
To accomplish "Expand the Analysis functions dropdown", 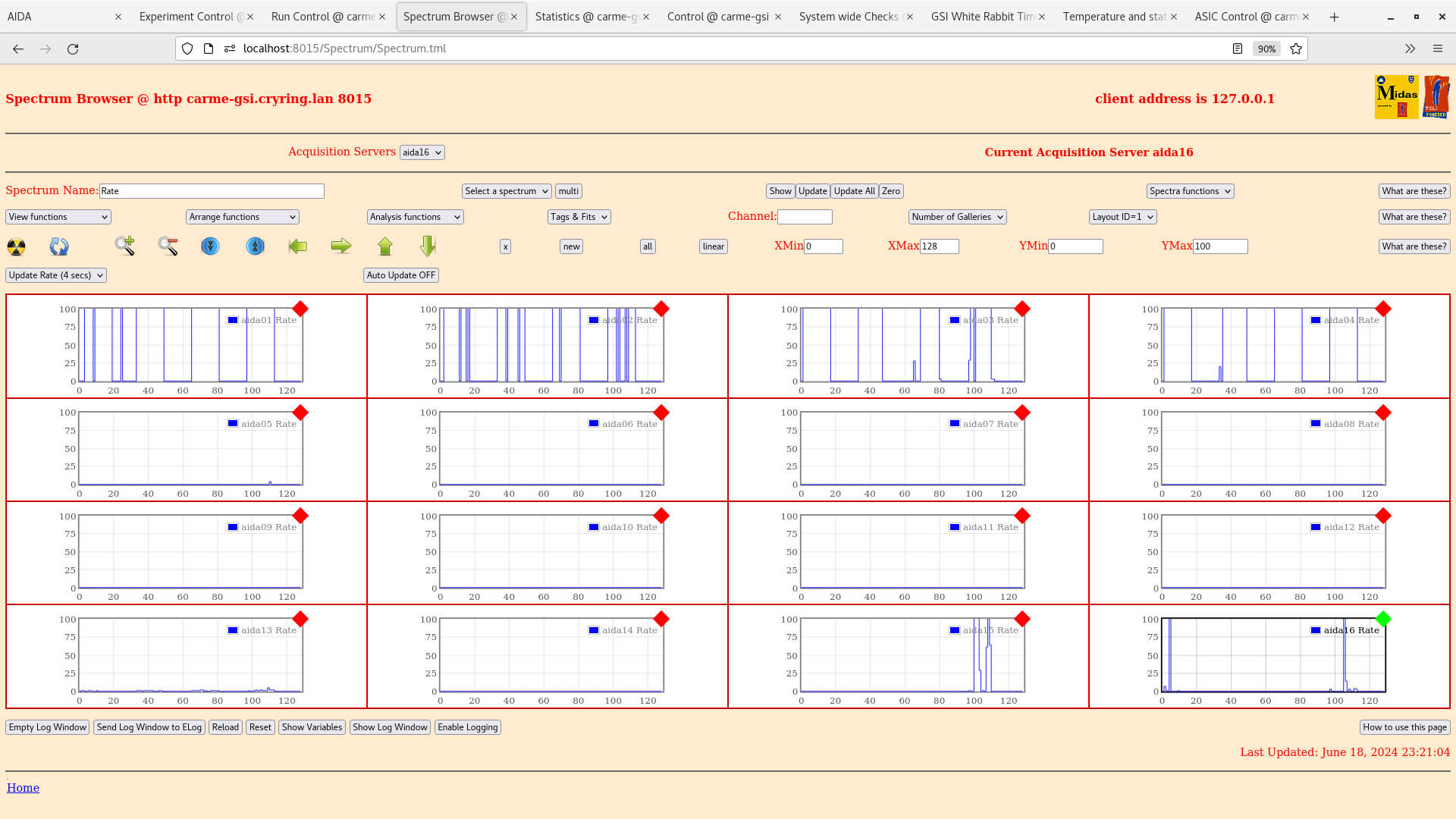I will (415, 217).
